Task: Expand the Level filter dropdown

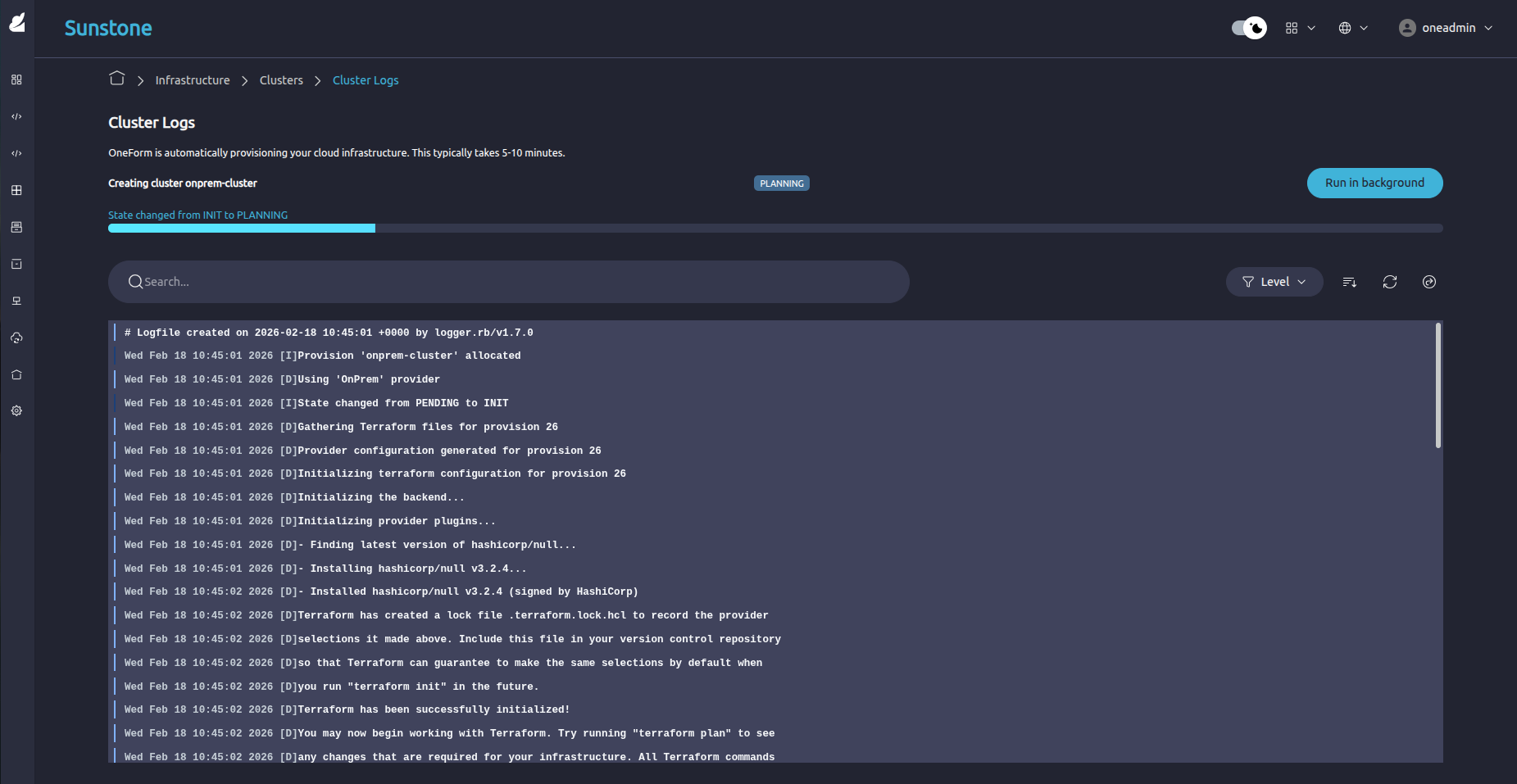Action: (x=1274, y=282)
